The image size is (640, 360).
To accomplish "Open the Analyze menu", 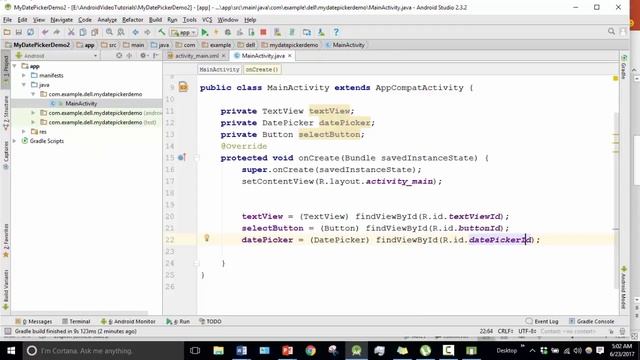I will click(107, 20).
